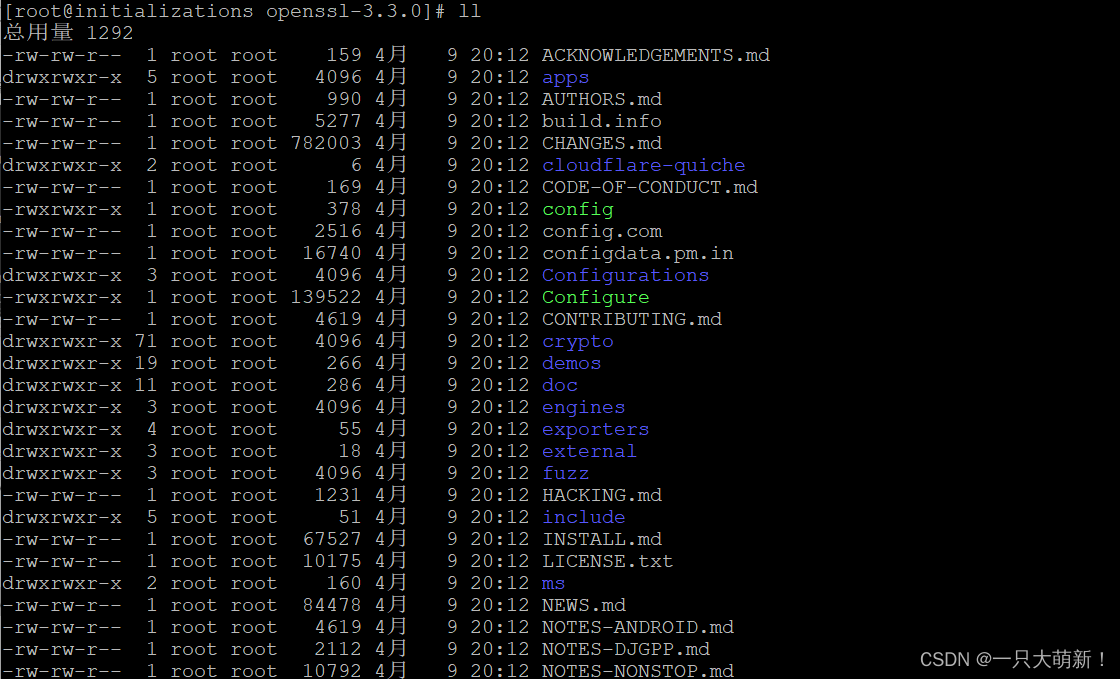Select the exporters directory name
This screenshot has height=679, width=1120.
(x=596, y=430)
